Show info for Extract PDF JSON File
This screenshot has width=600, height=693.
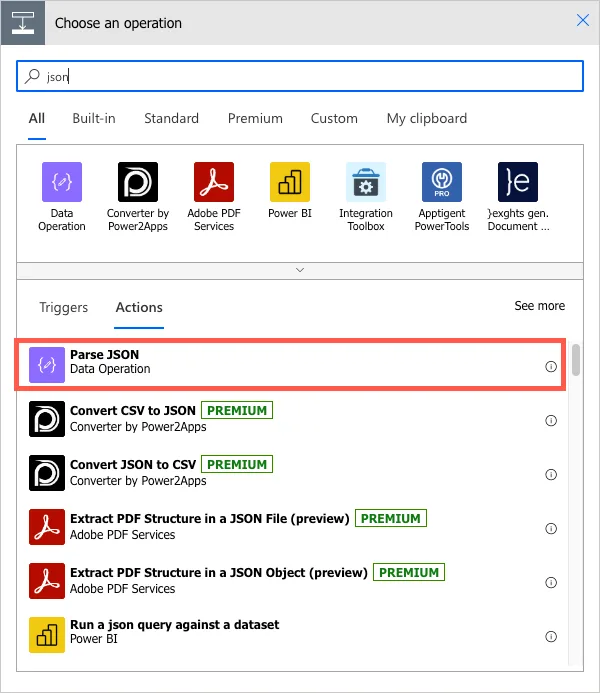[551, 528]
